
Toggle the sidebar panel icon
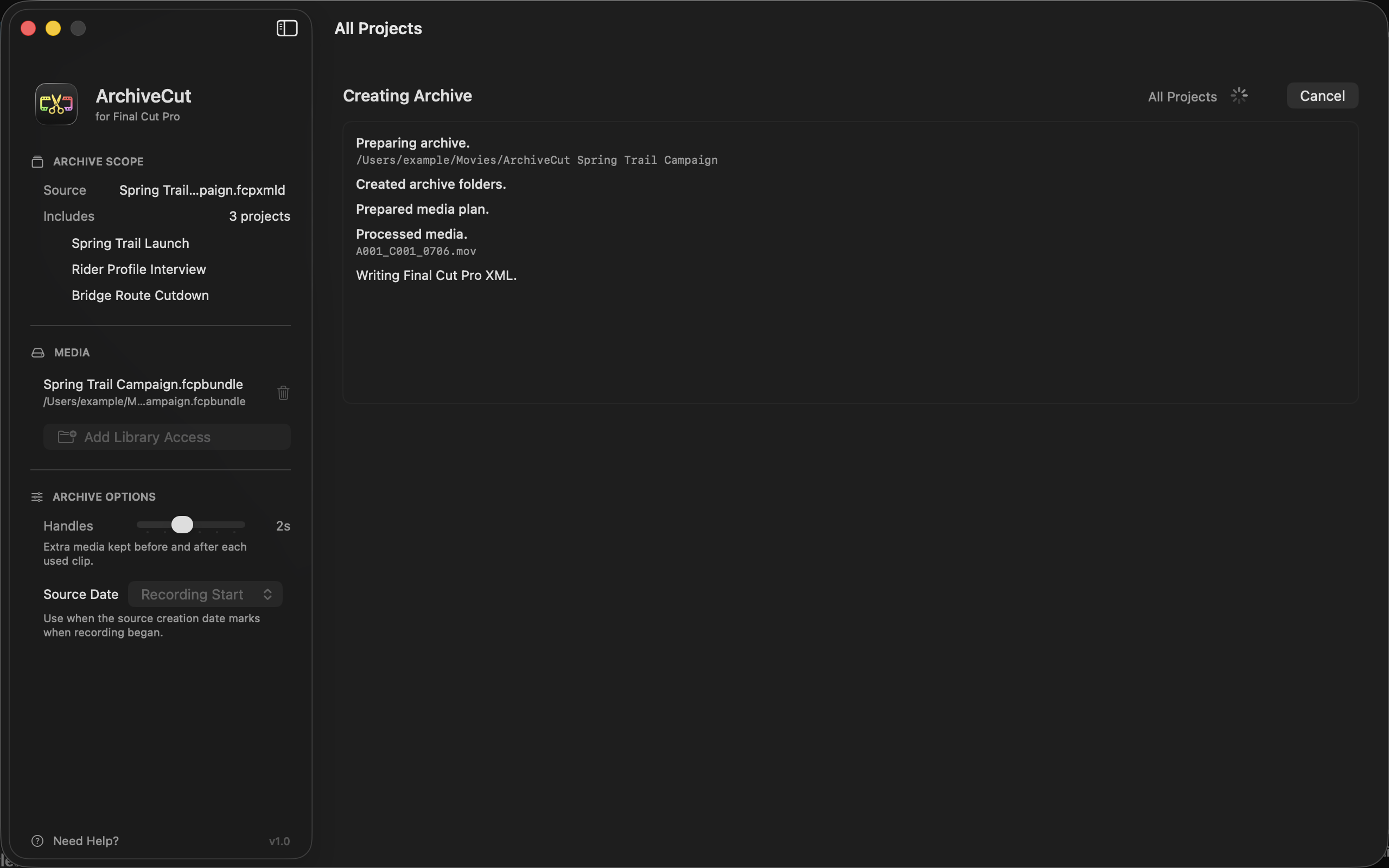[287, 28]
